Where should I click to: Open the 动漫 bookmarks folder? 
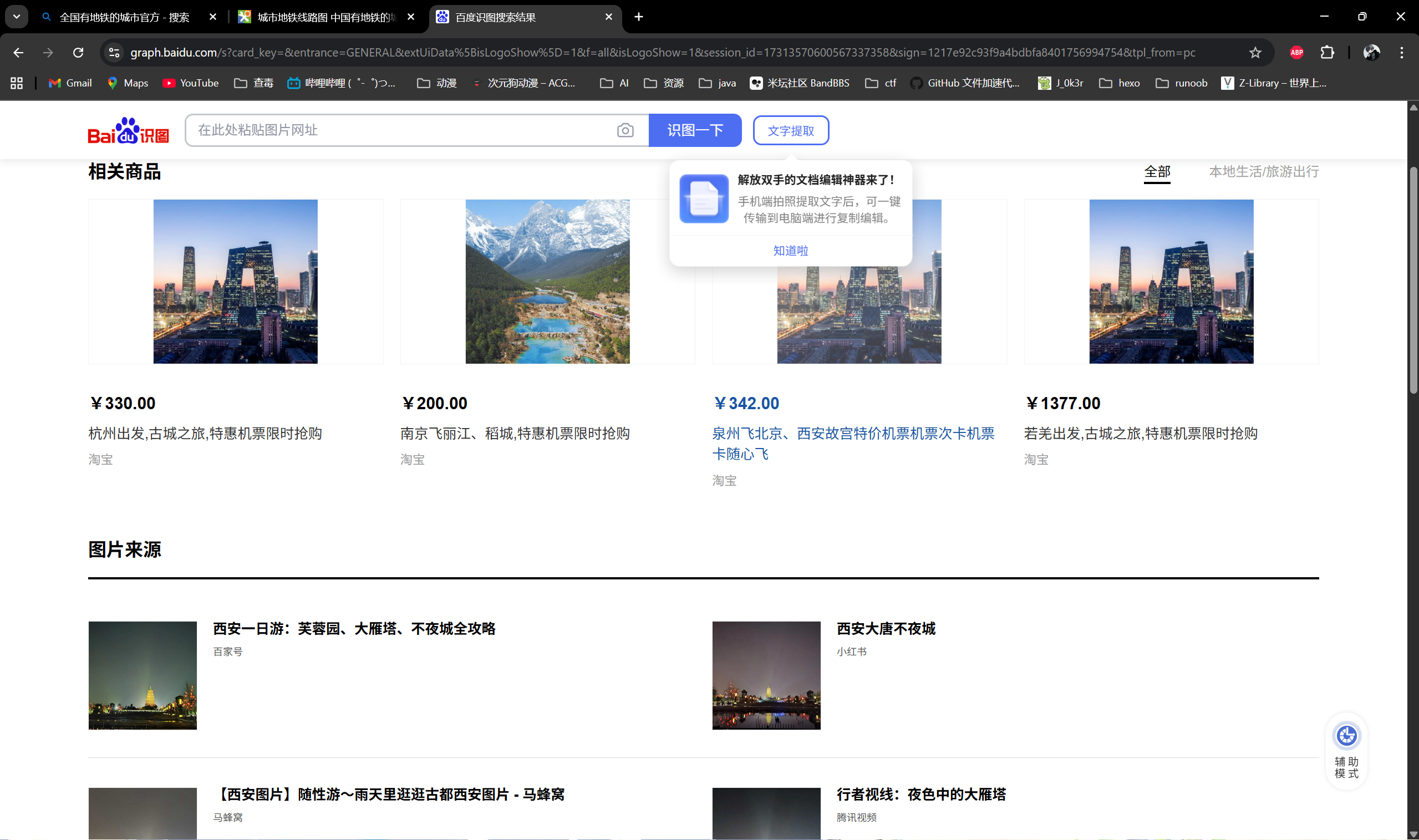pos(437,83)
